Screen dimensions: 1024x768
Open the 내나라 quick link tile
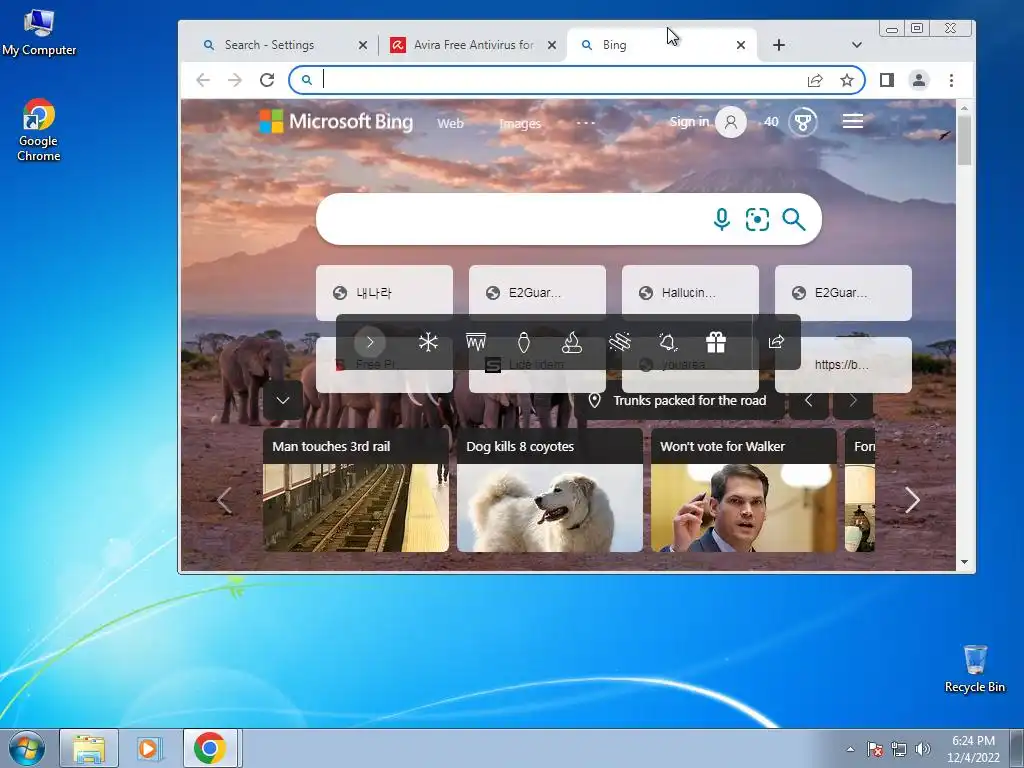coord(385,293)
